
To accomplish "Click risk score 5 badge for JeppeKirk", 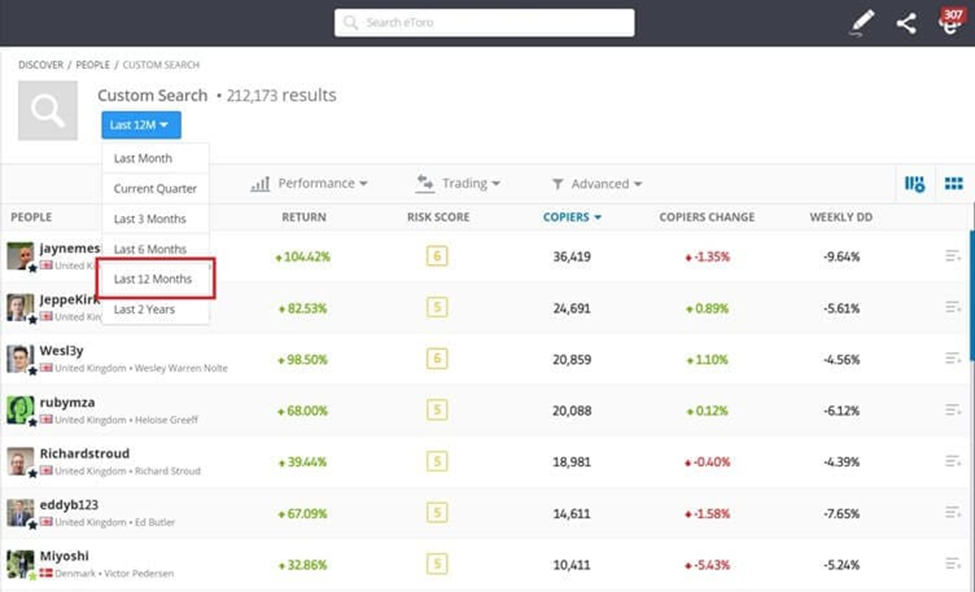I will tap(437, 307).
